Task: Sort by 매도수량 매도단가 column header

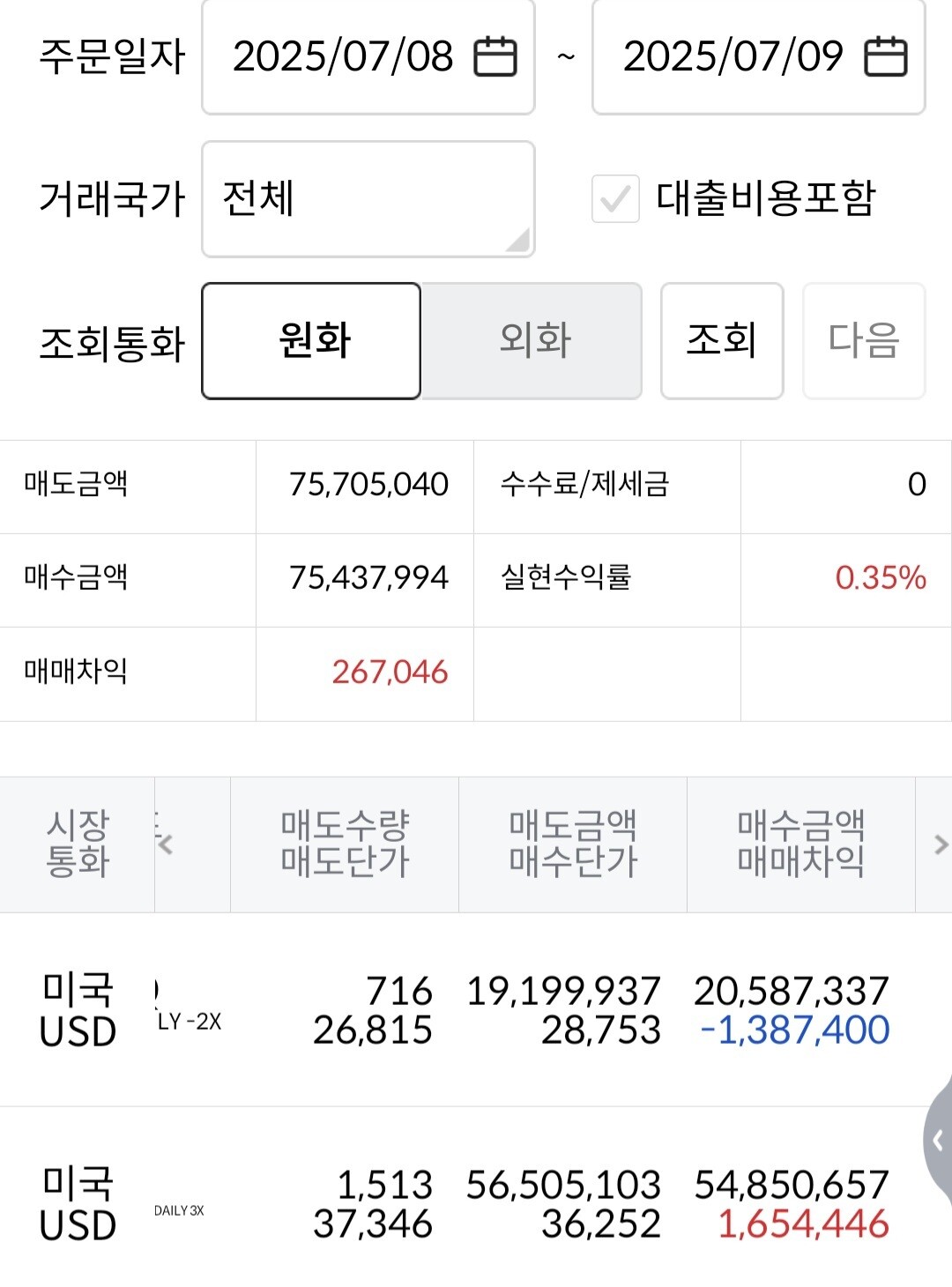Action: (345, 844)
